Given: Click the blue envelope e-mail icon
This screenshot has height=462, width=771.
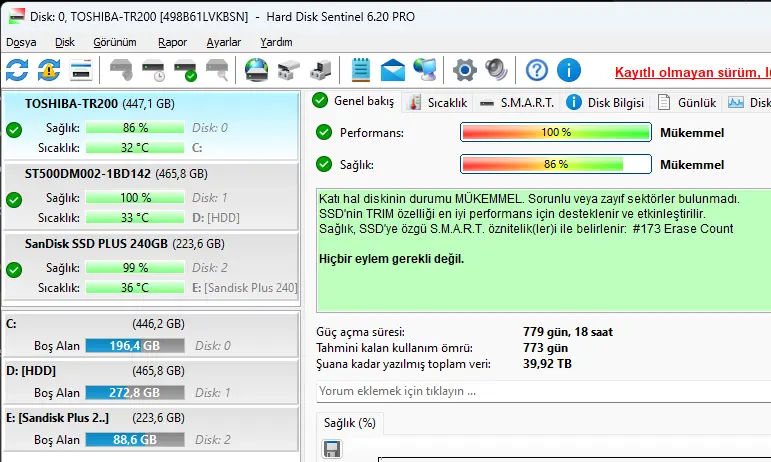Looking at the screenshot, I should pyautogui.click(x=393, y=70).
